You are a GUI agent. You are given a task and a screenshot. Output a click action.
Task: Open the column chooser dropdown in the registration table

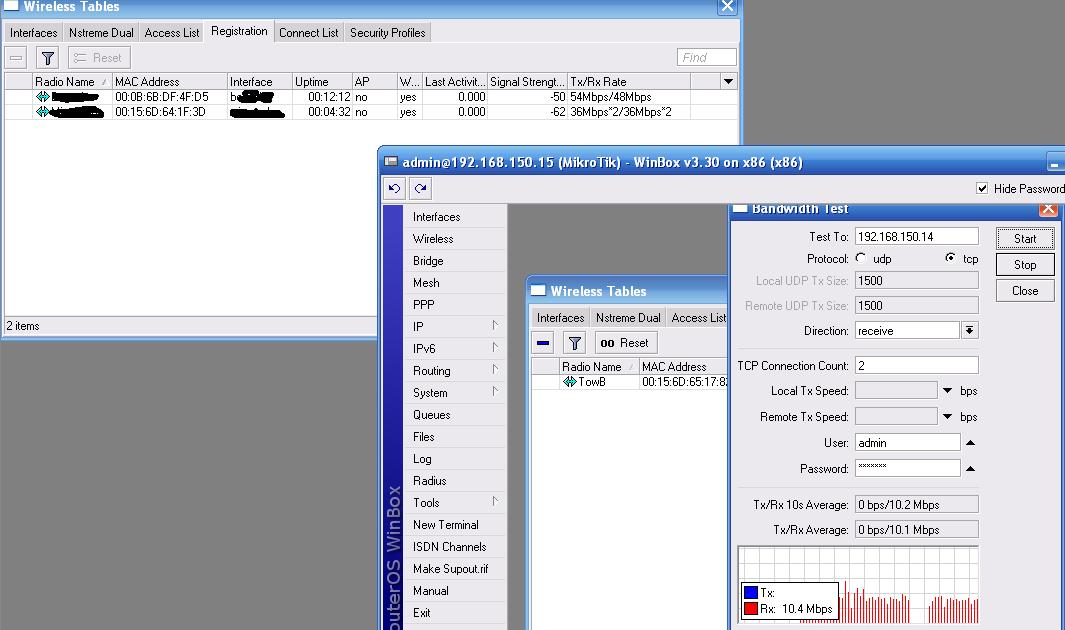pos(728,81)
